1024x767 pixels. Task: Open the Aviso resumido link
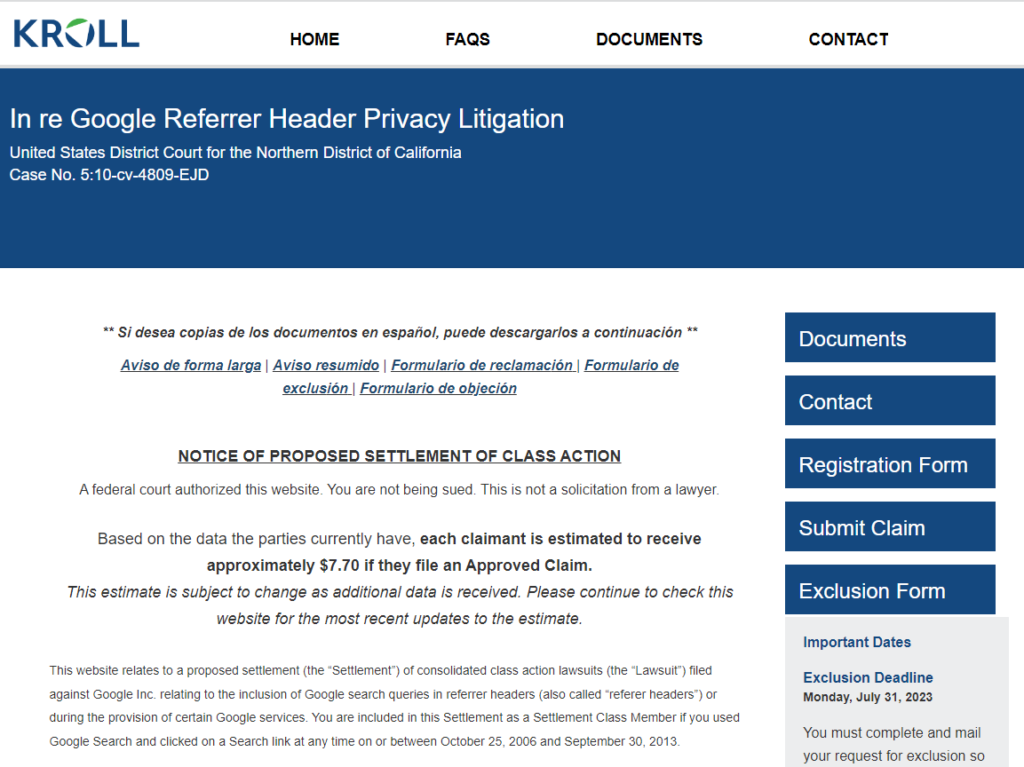[325, 365]
